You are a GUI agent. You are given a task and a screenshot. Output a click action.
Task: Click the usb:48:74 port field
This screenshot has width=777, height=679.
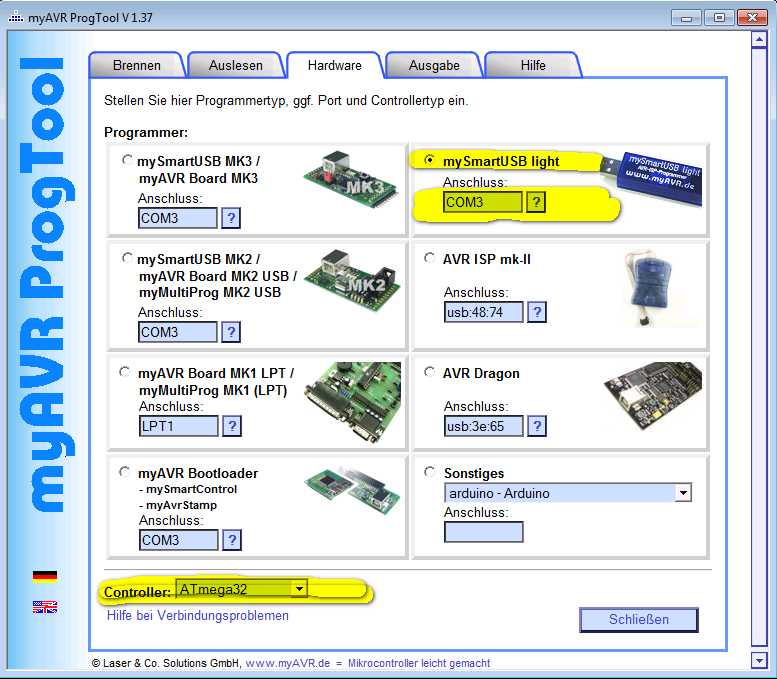click(x=484, y=312)
